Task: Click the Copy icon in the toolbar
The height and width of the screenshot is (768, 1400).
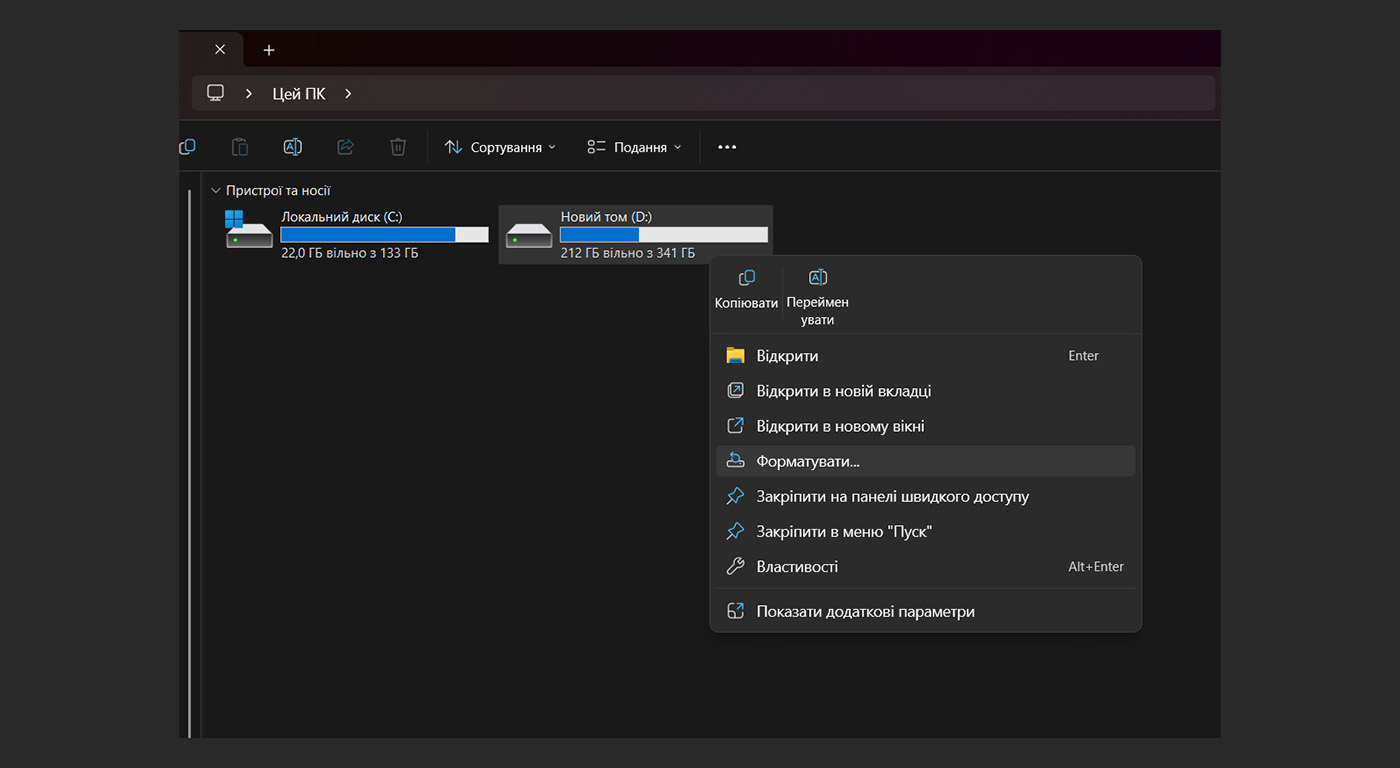Action: tap(187, 147)
